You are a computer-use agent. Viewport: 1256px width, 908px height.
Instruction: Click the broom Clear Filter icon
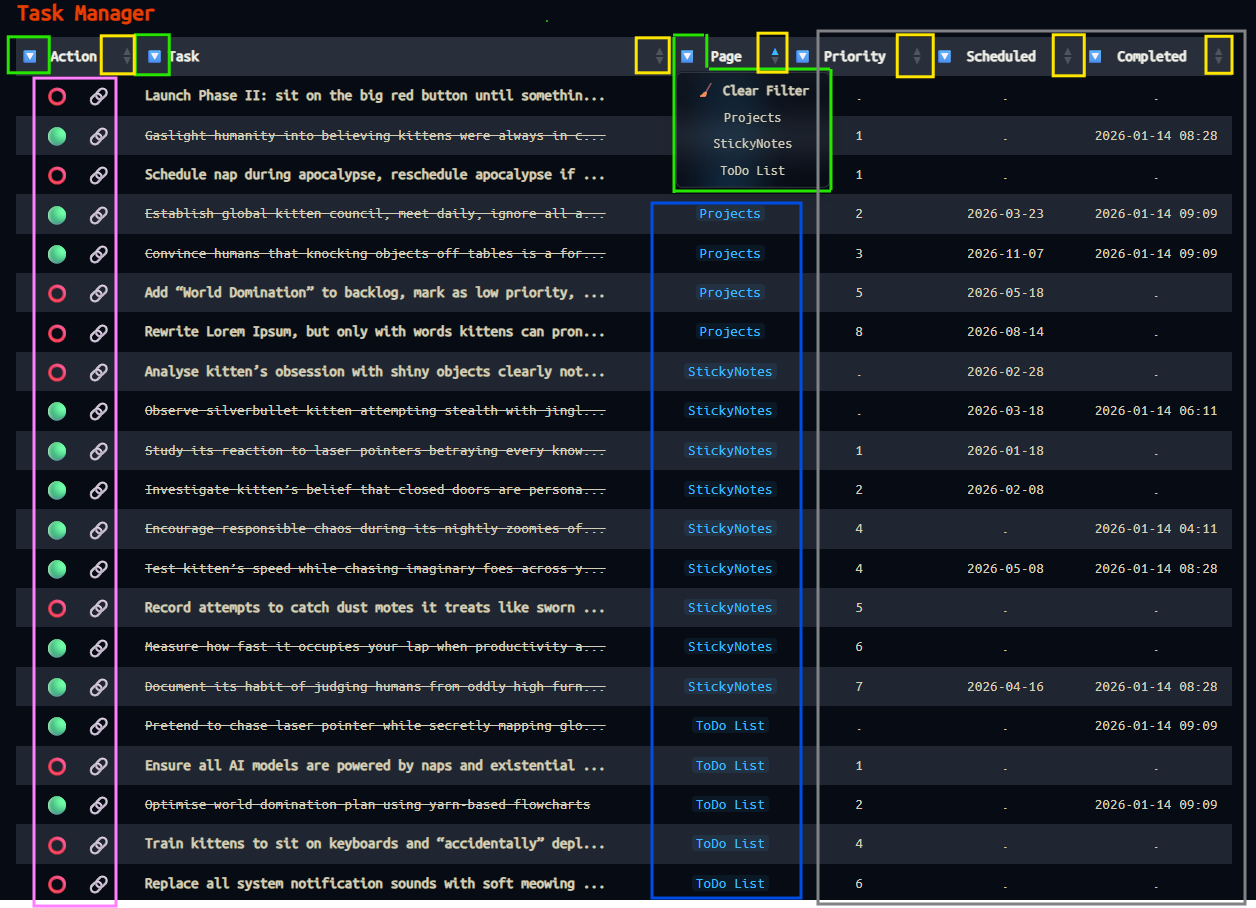tap(706, 90)
